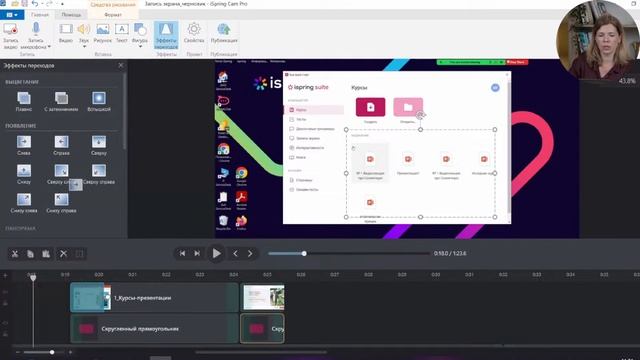Image resolution: width=640 pixels, height=360 pixels.
Task: Click the timeline horizontal scrollbar
Action: coord(261,352)
